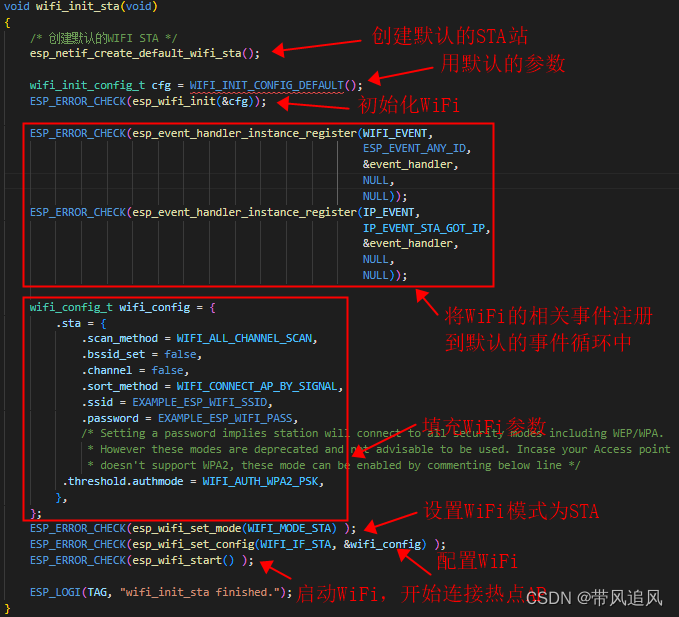679x617 pixels.
Task: Select the WIFI_MODE_STA argument
Action: 289,529
